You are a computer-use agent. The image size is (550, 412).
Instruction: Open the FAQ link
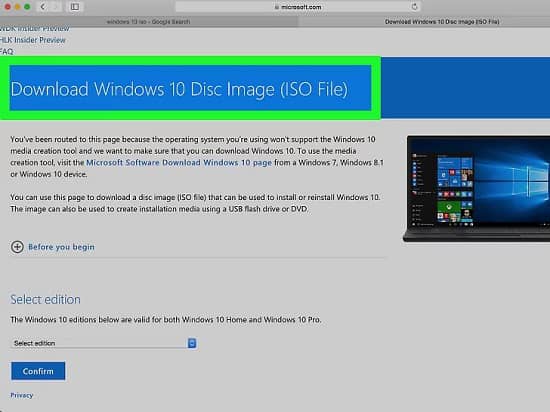6,52
